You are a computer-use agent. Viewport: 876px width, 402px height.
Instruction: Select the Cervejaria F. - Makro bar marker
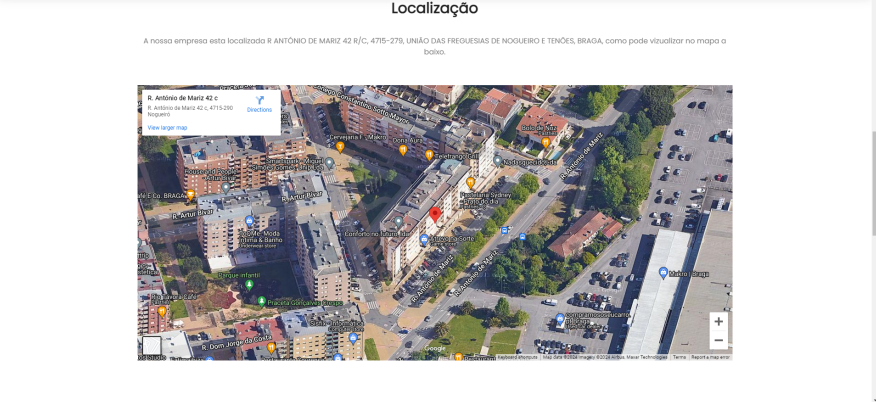(340, 147)
